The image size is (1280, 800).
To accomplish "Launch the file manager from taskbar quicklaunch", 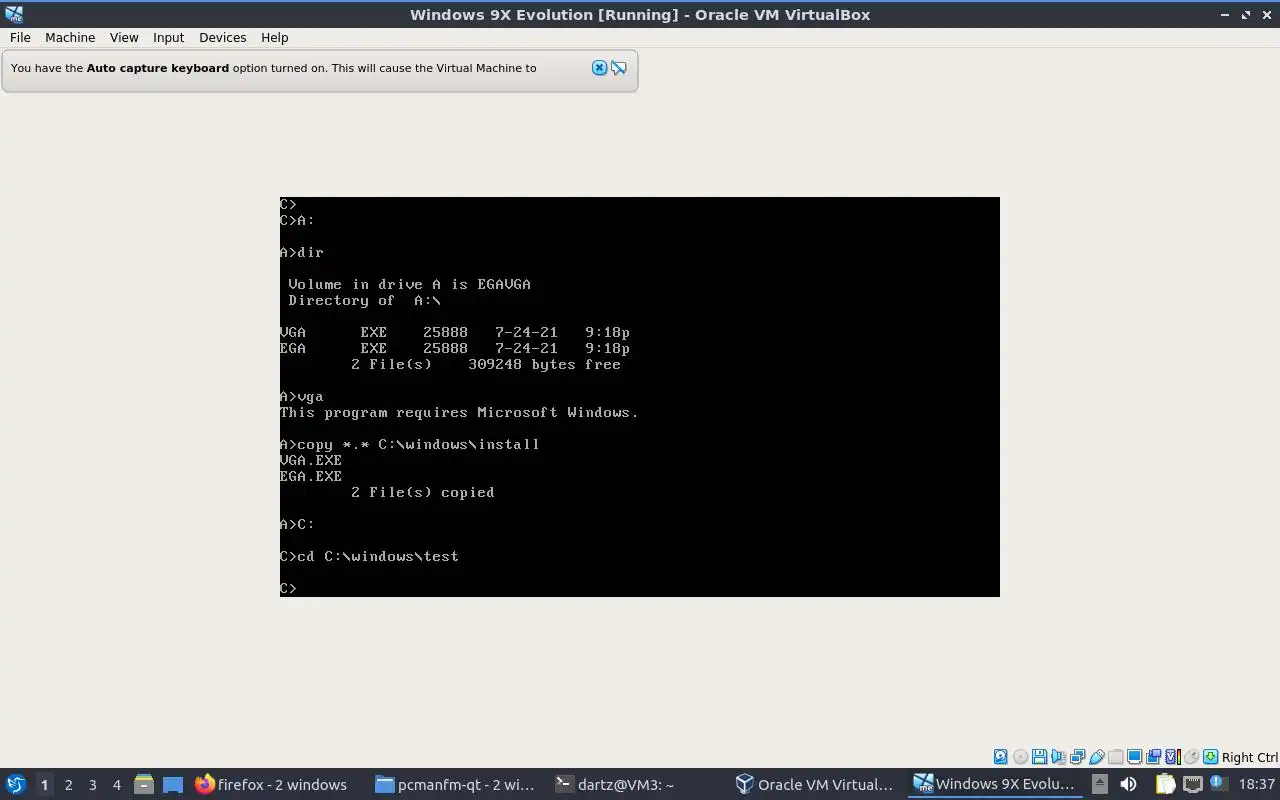I will (x=143, y=785).
